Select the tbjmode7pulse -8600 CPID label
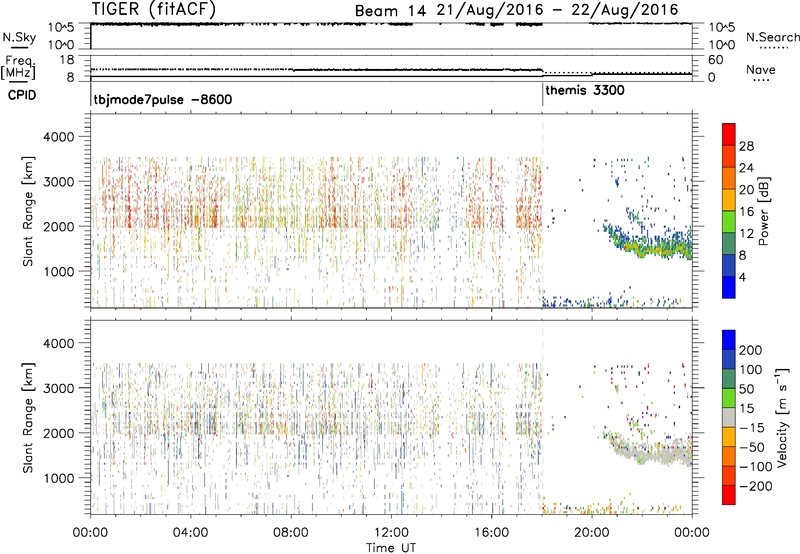Image resolution: width=800 pixels, height=554 pixels. [162, 99]
